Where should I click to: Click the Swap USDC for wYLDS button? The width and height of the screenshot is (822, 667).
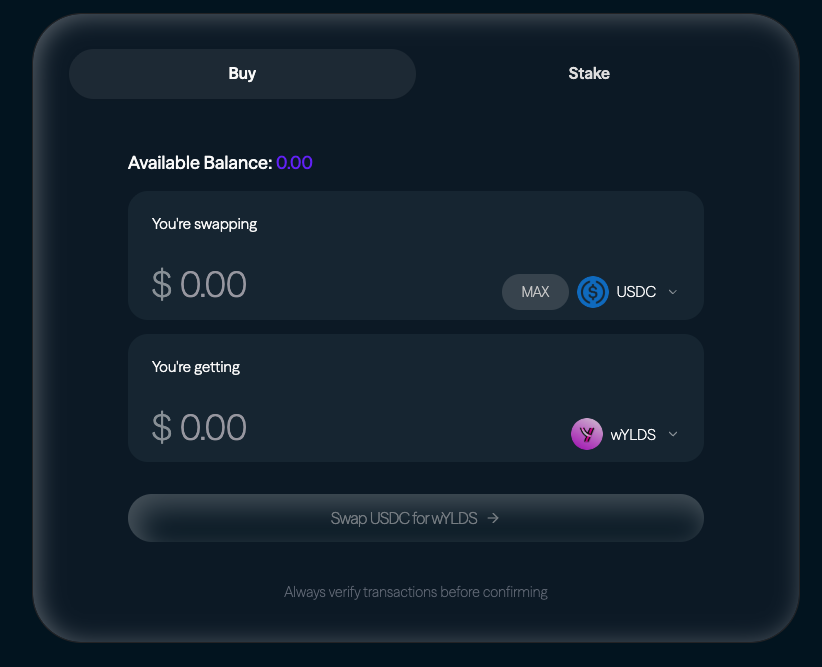pyautogui.click(x=415, y=518)
